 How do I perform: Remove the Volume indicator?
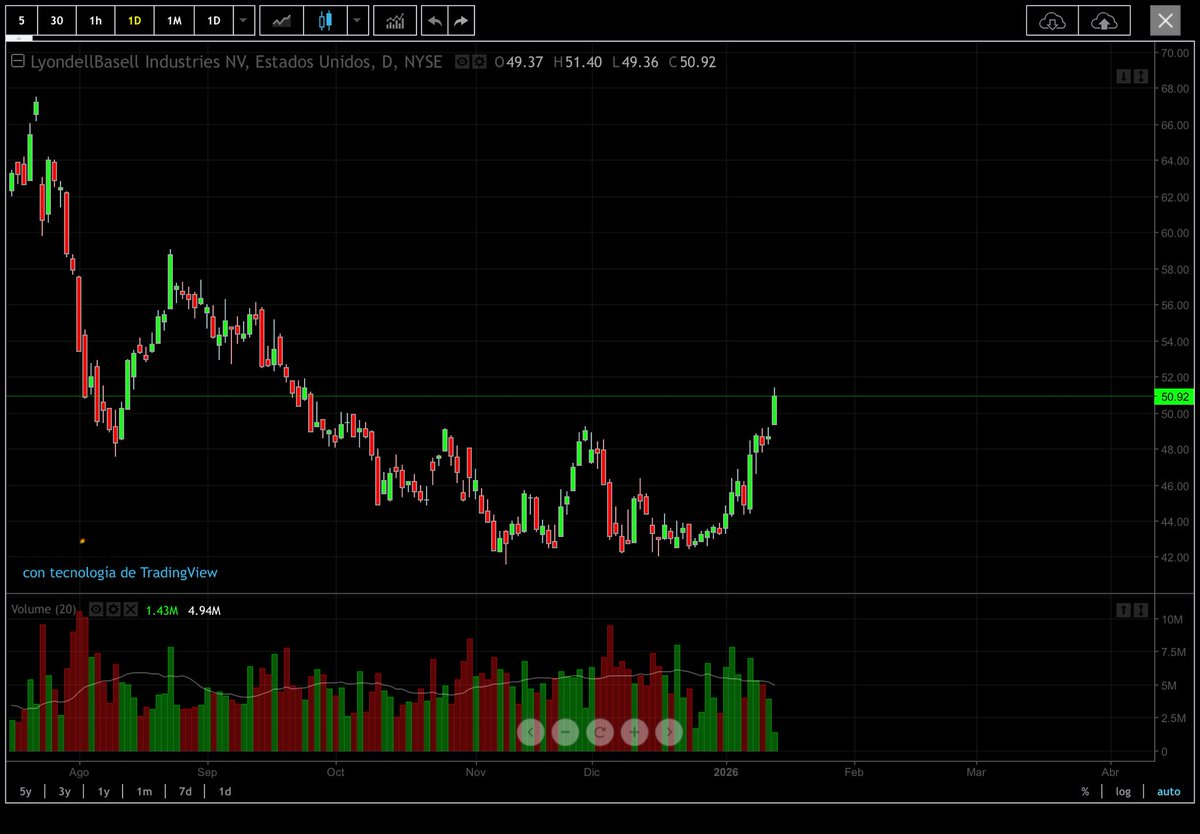pos(130,609)
